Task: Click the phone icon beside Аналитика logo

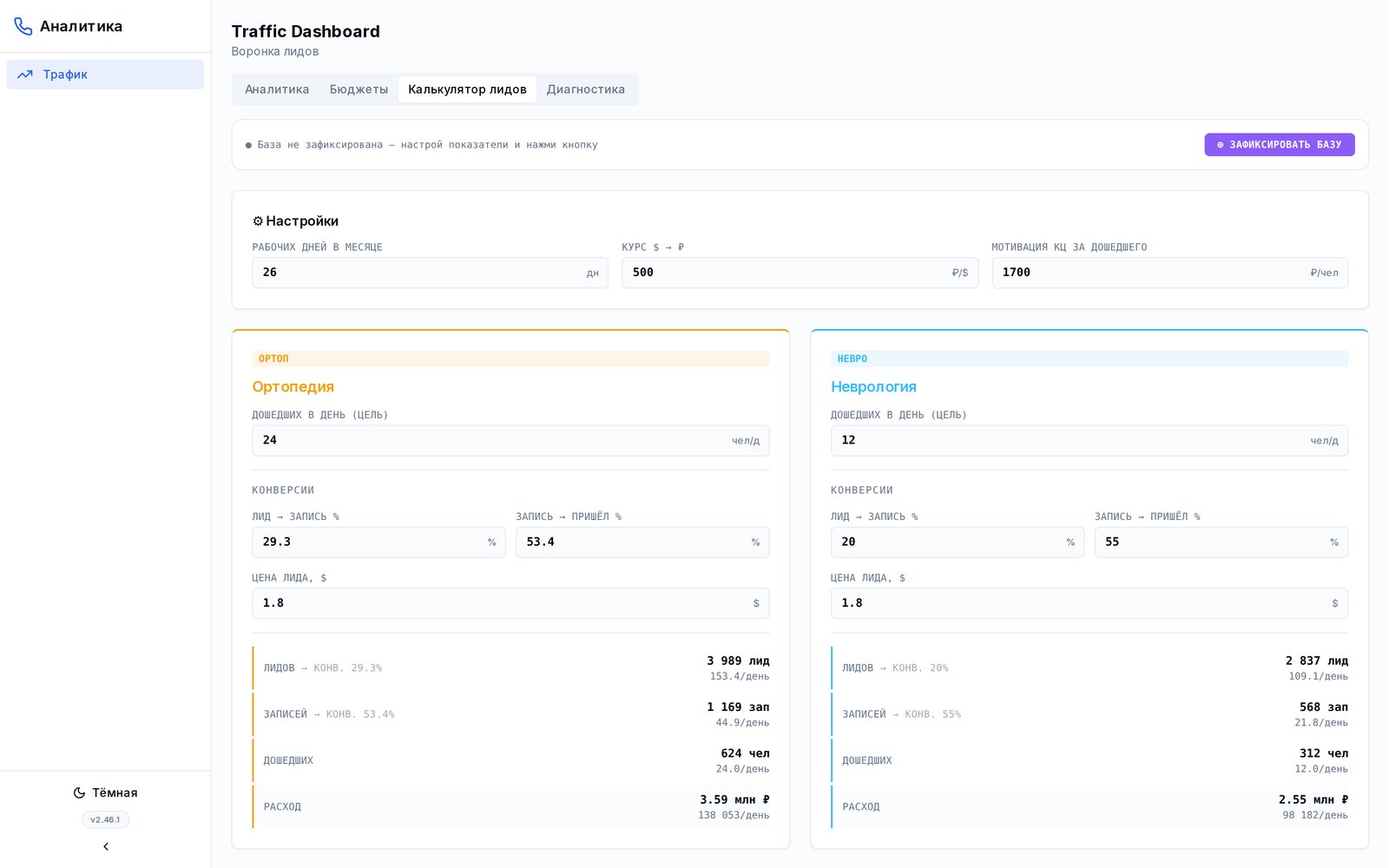Action: click(23, 27)
